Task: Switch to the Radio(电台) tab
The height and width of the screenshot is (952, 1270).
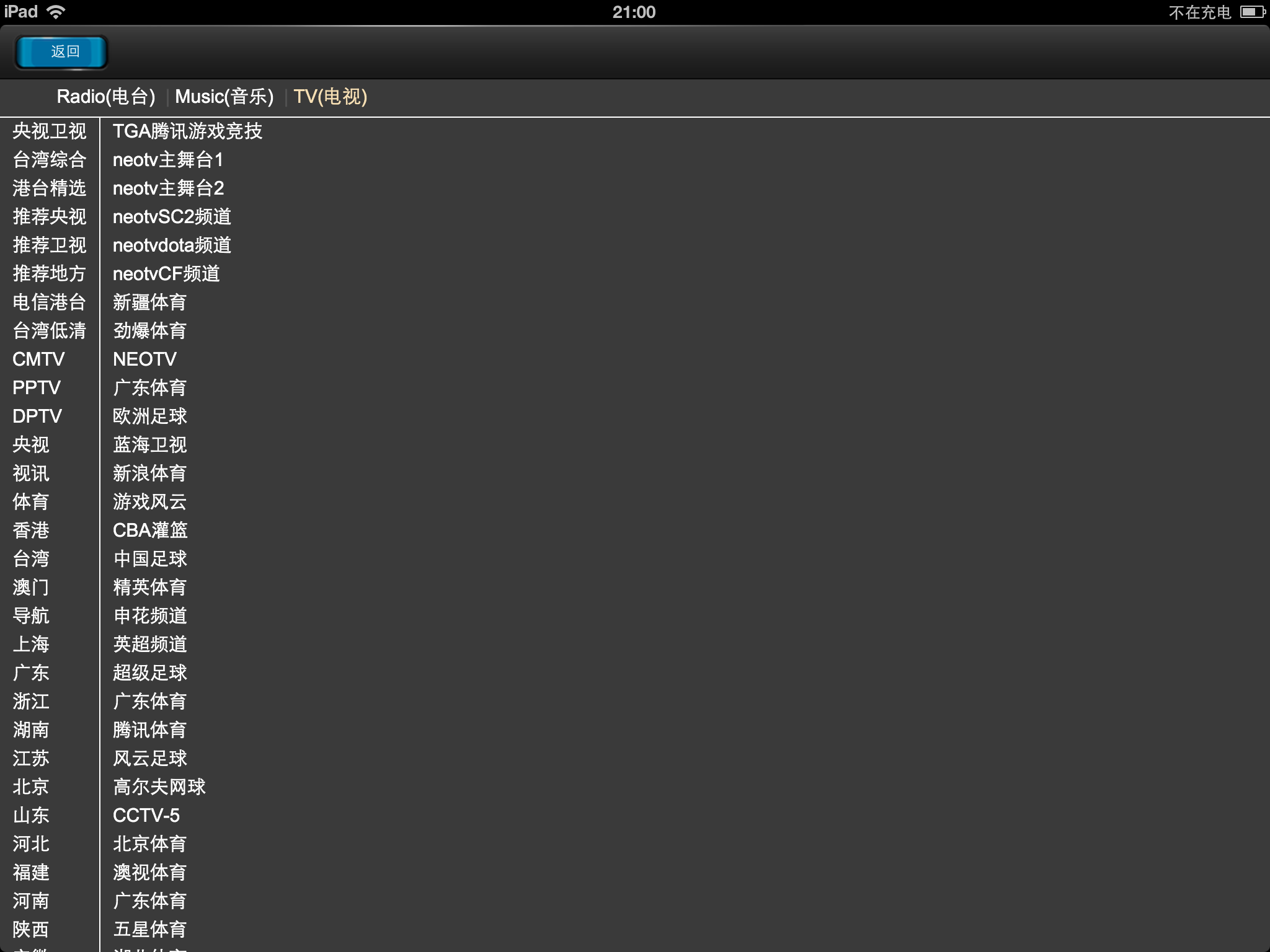Action: click(x=106, y=97)
